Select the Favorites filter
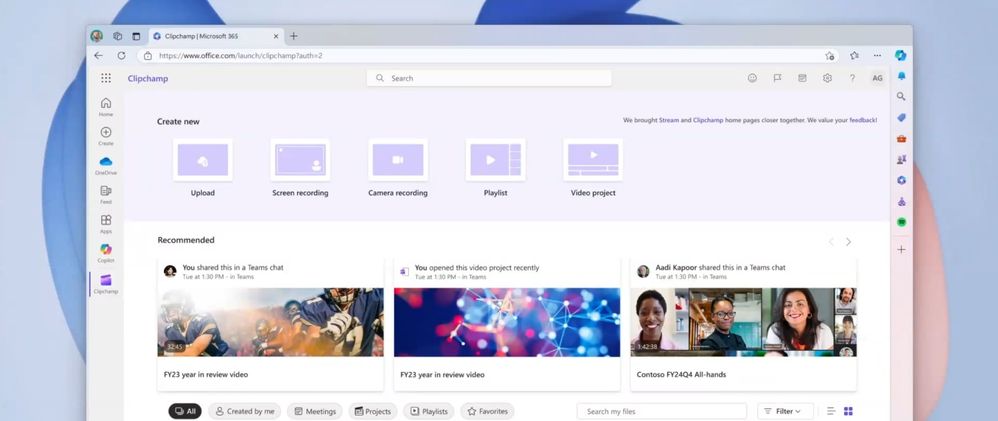The height and width of the screenshot is (421, 998). (x=488, y=411)
